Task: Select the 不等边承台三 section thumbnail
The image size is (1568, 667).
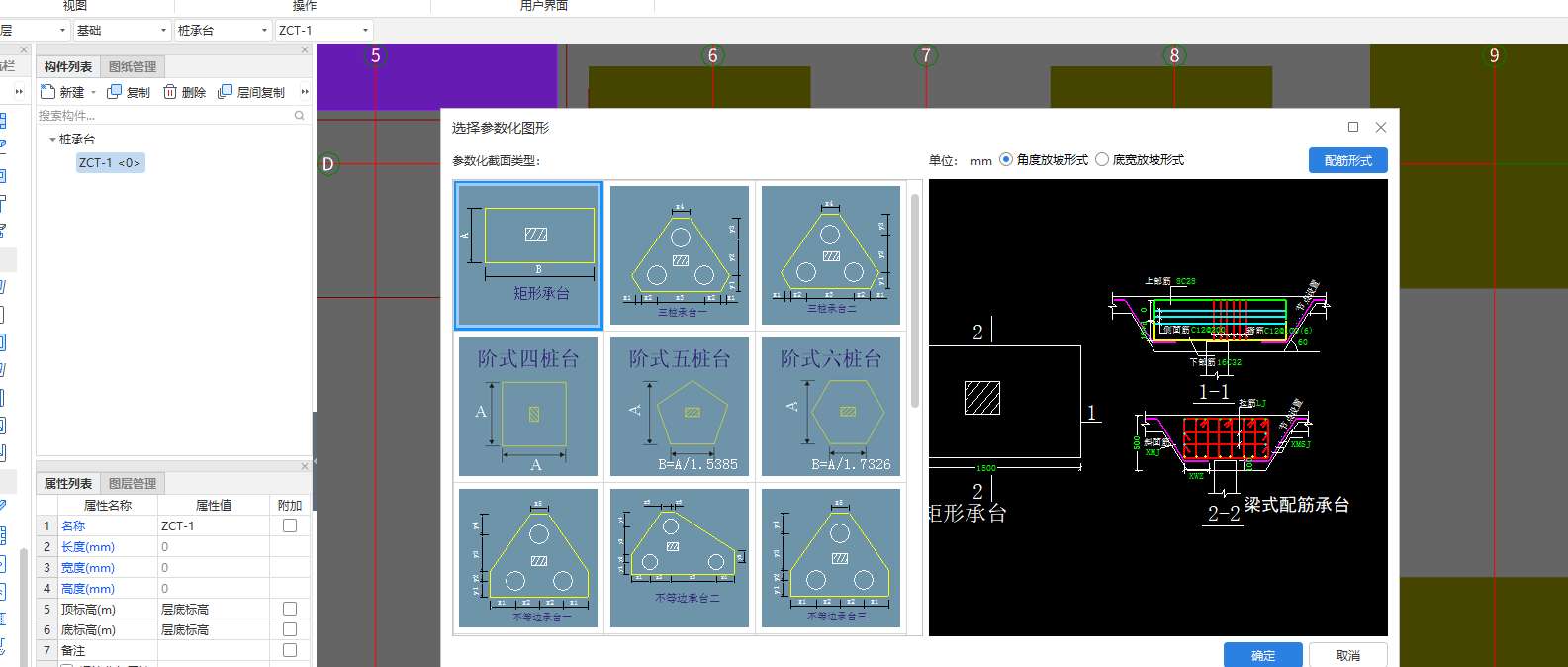Action: click(831, 558)
